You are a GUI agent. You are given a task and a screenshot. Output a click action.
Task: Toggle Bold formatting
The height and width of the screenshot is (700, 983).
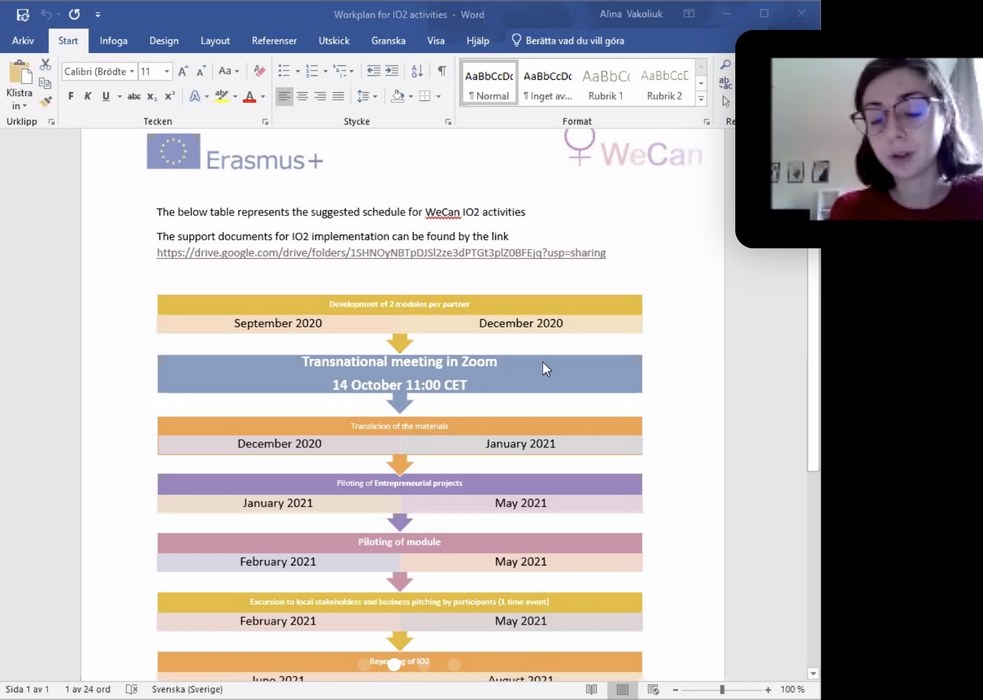coord(70,97)
